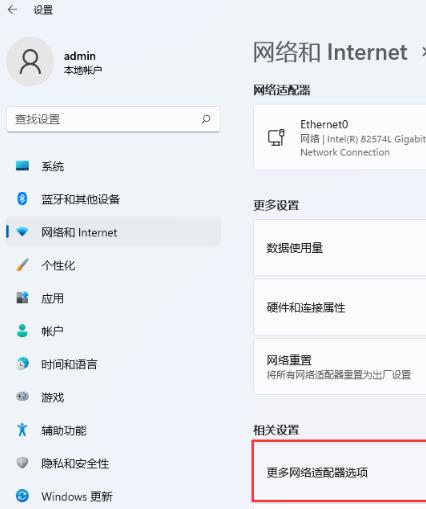Viewport: 426px width, 509px height.
Task: Click the 应用 apps icon
Action: click(22, 298)
